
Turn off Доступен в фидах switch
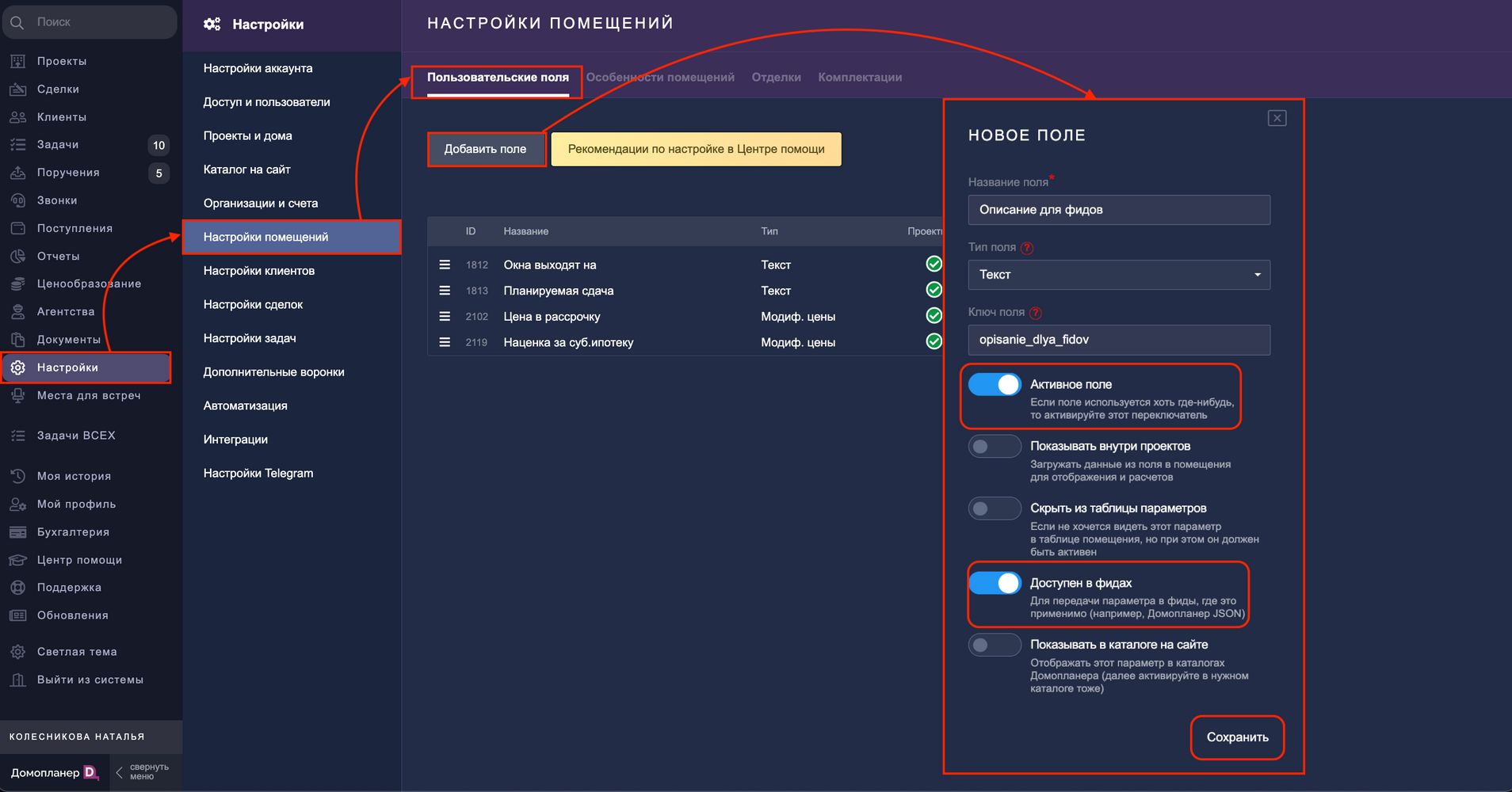(995, 584)
